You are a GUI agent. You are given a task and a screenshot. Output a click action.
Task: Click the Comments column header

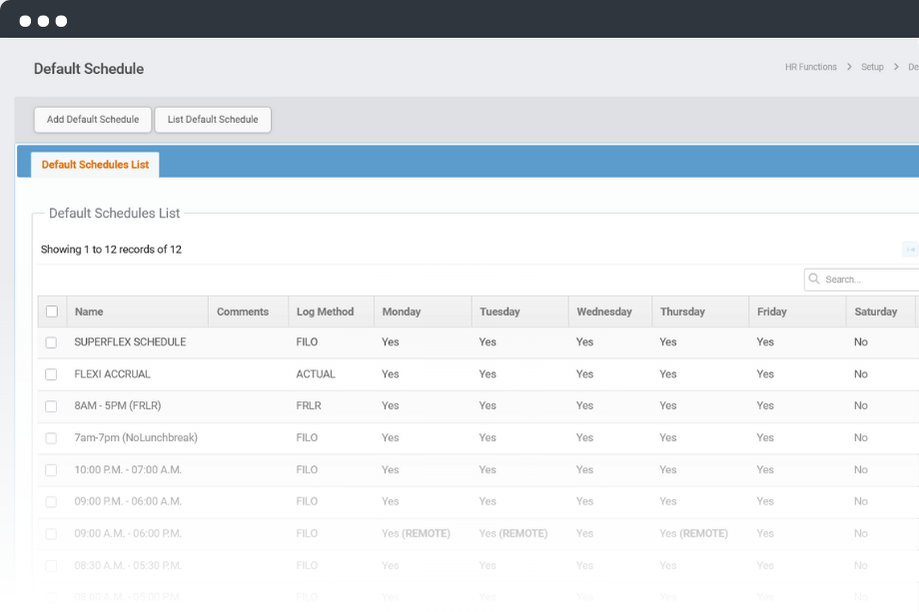coord(242,312)
